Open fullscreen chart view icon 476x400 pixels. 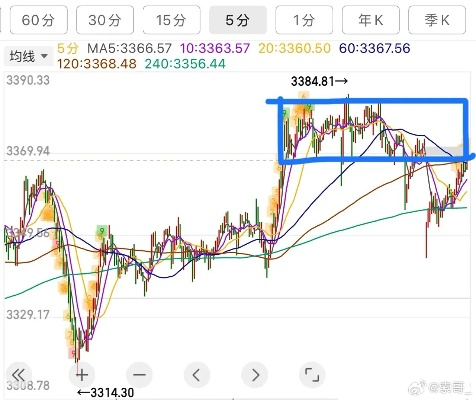(x=312, y=375)
